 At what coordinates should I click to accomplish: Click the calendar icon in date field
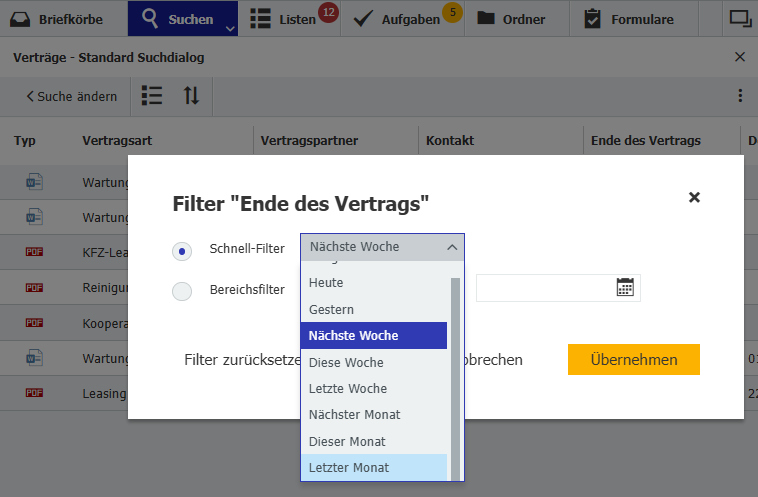625,288
